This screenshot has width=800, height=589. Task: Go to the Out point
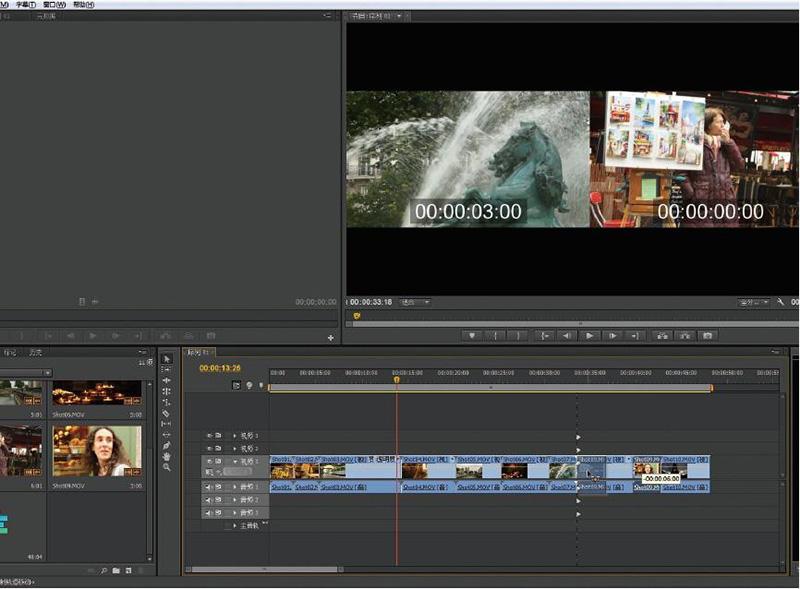pos(635,336)
